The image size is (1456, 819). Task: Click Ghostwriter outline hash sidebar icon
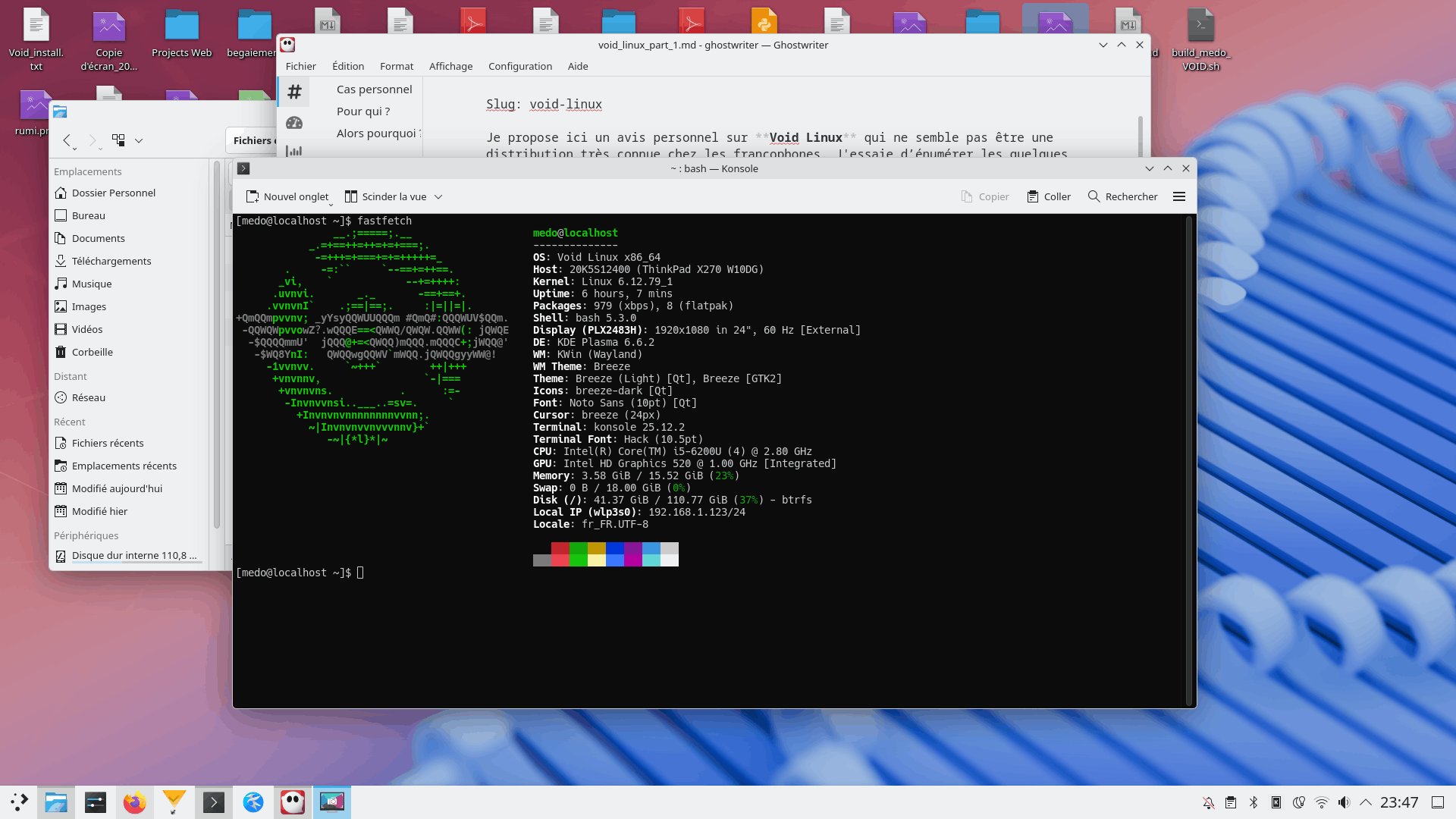294,93
